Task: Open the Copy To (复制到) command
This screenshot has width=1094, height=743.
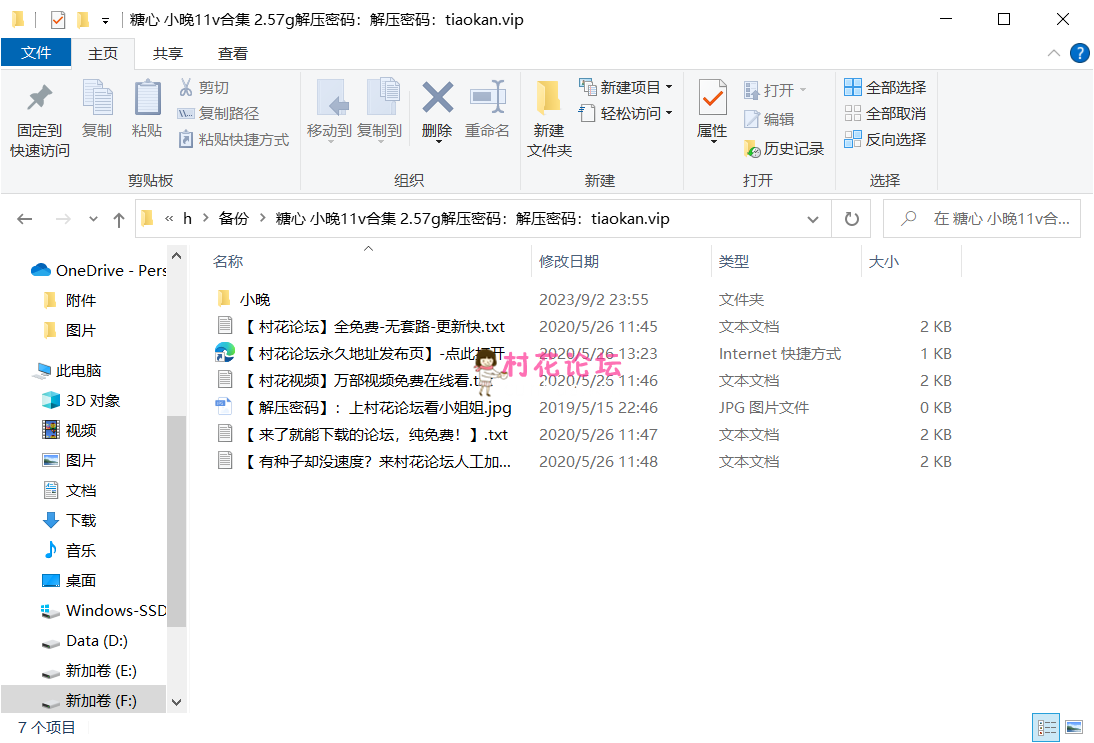Action: 380,110
